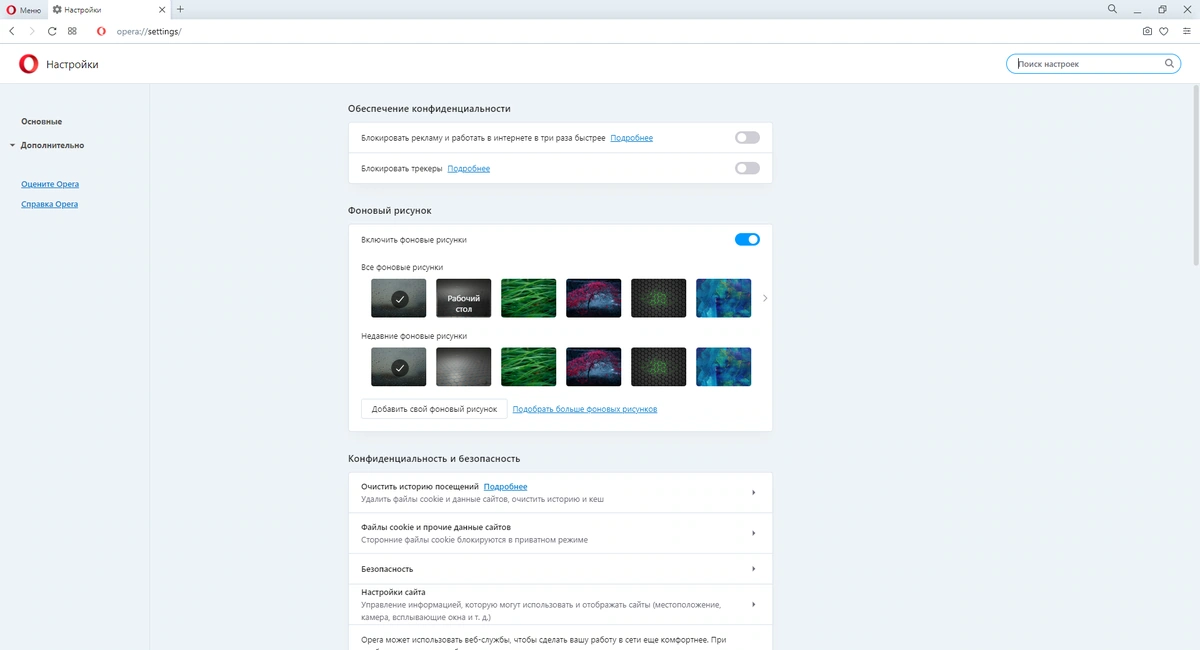Open the easy setup sidebar icon
The width and height of the screenshot is (1200, 650).
pyautogui.click(x=1187, y=31)
